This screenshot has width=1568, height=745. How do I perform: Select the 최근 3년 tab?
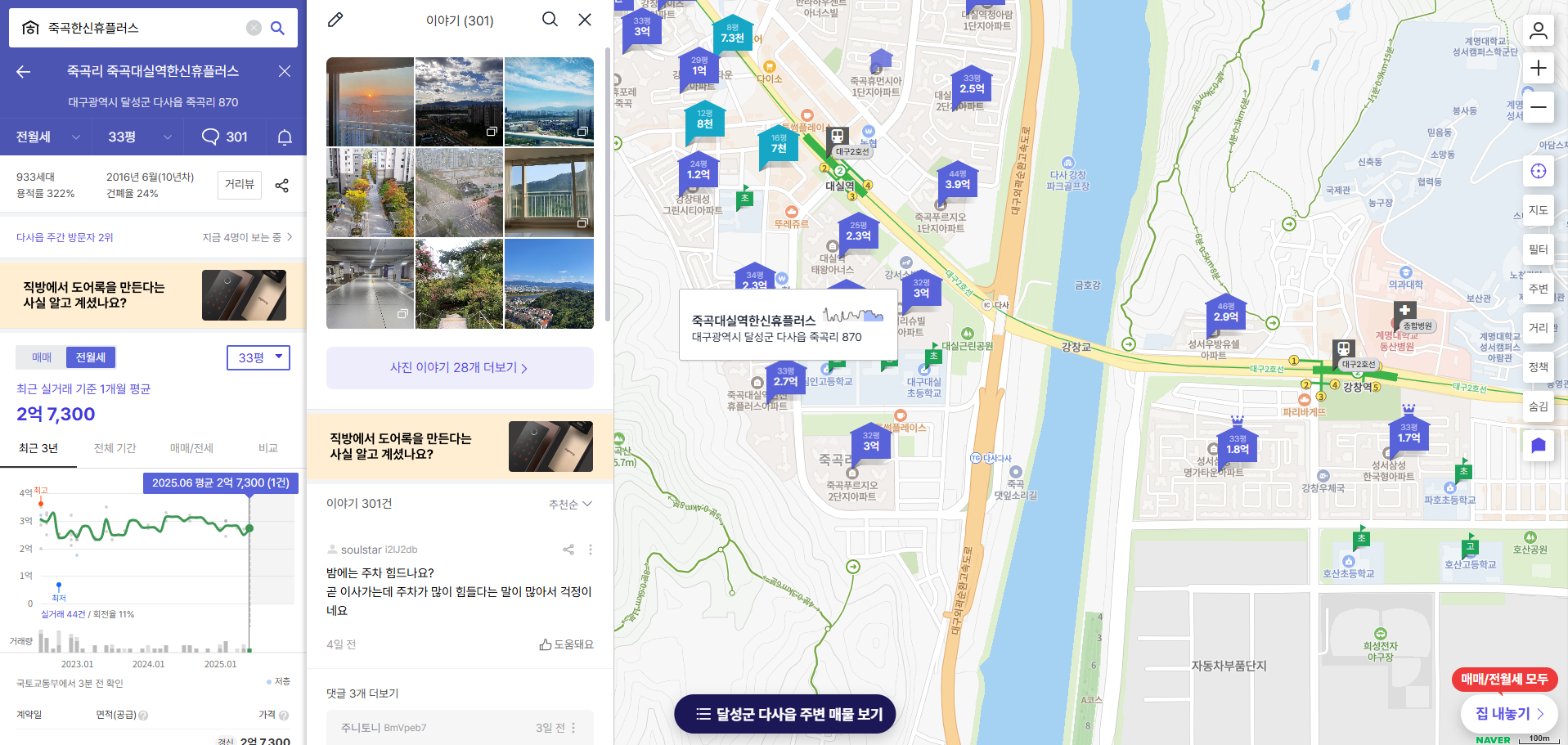click(38, 448)
